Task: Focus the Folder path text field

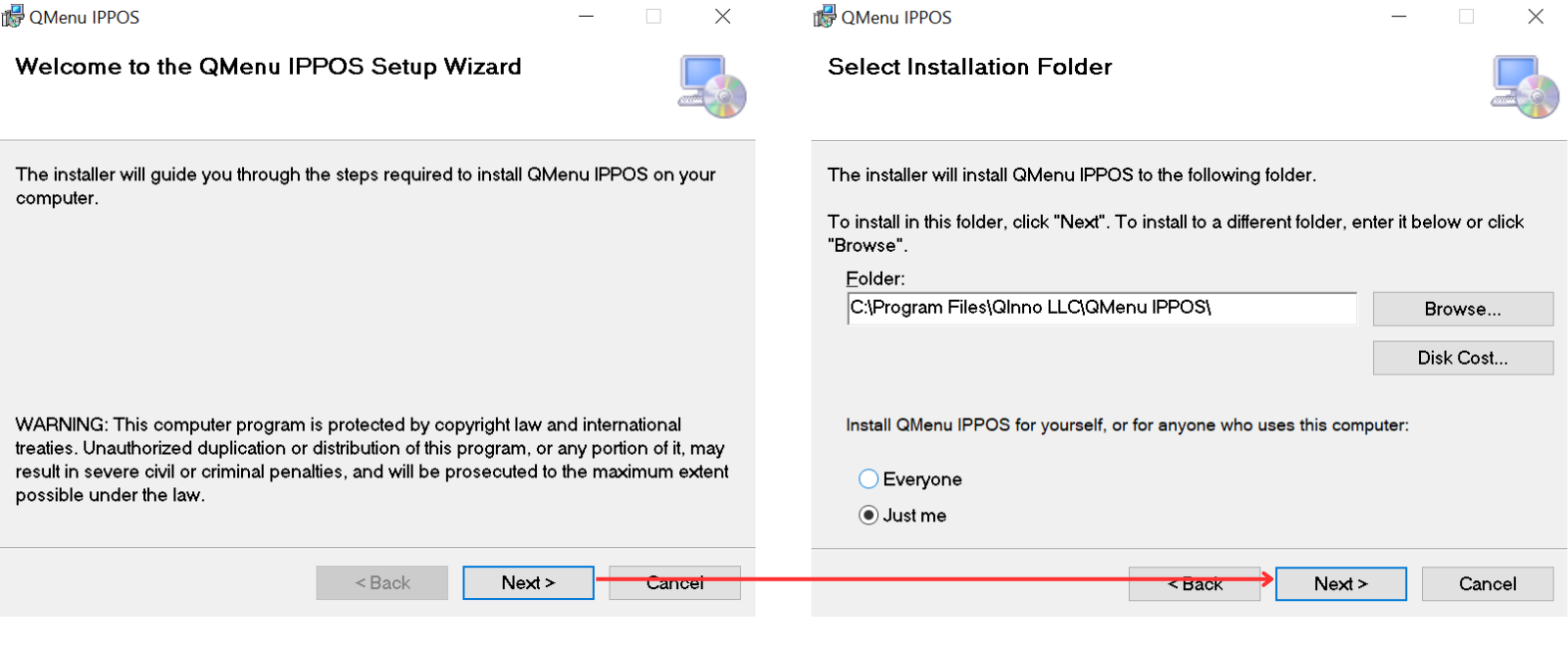Action: coord(1101,308)
